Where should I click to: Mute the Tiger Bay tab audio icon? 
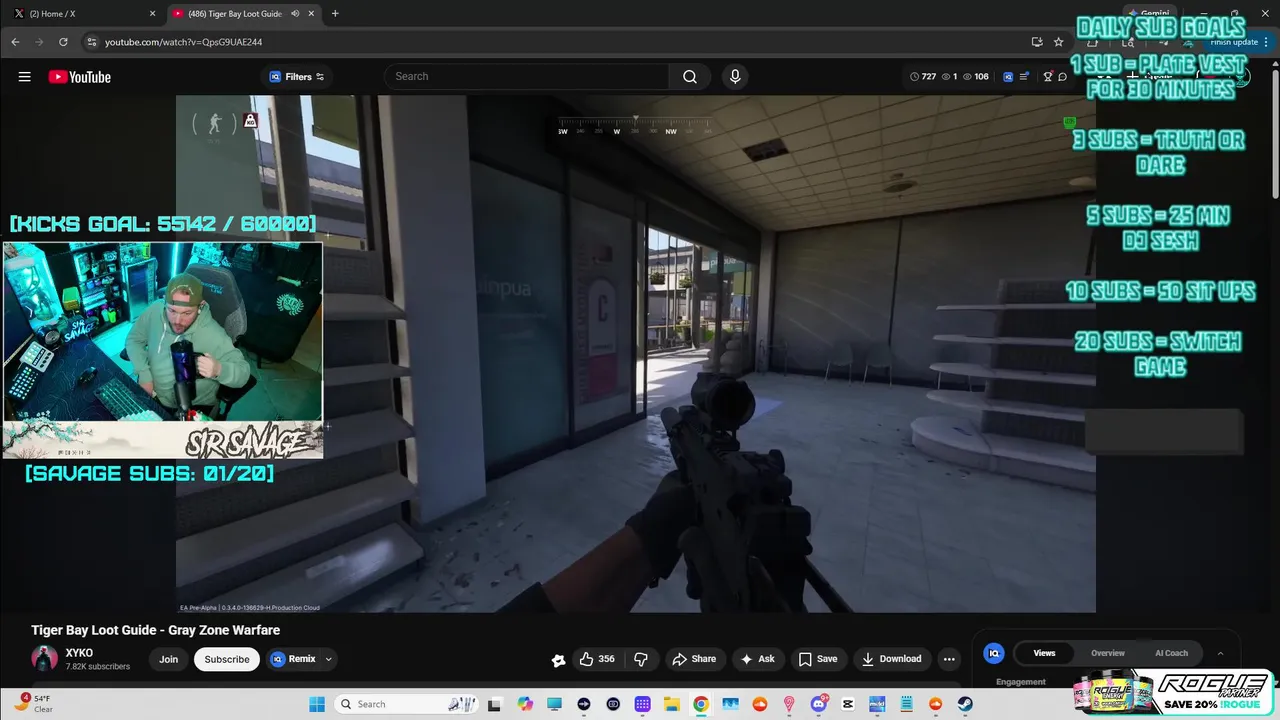pos(295,13)
